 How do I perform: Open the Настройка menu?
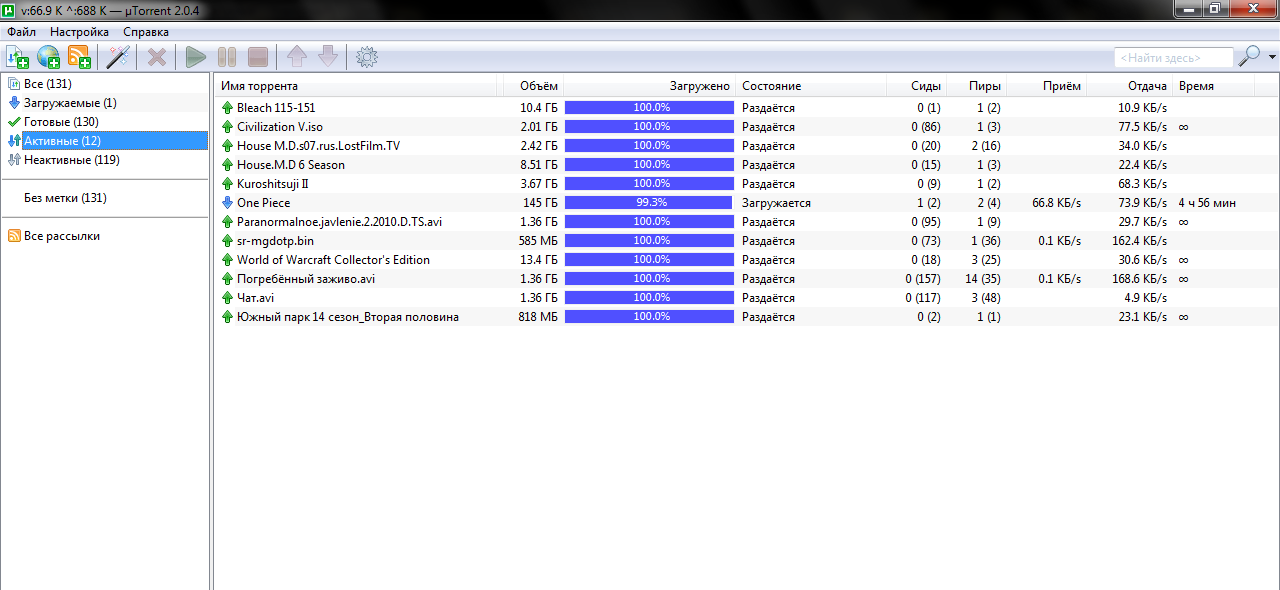79,32
